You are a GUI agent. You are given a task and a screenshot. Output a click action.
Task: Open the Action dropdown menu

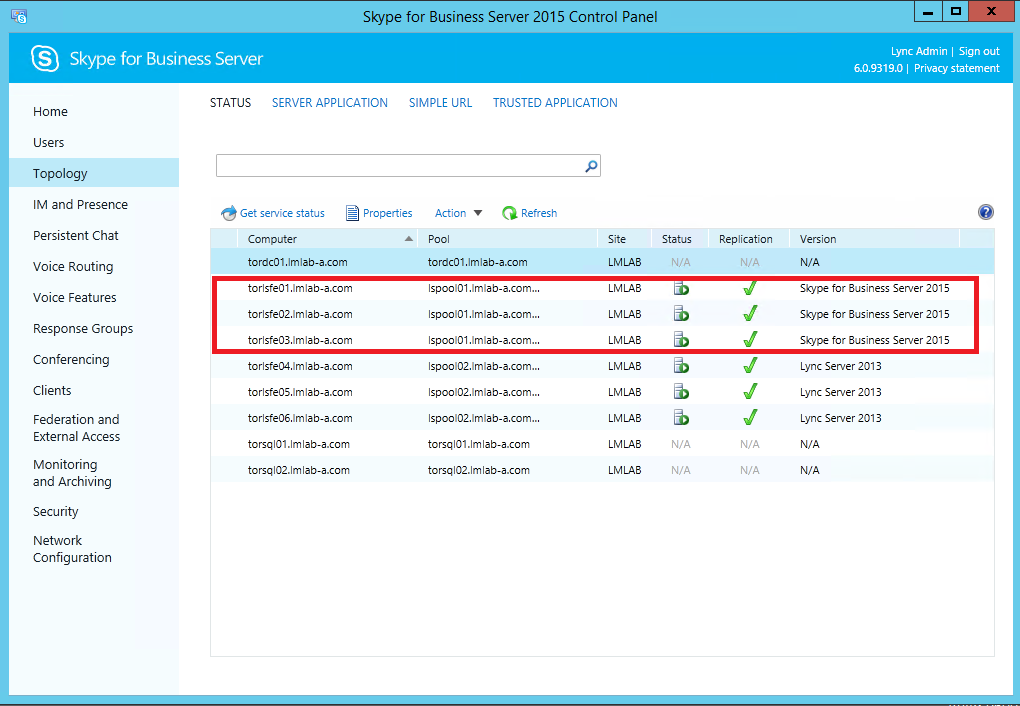(x=458, y=212)
